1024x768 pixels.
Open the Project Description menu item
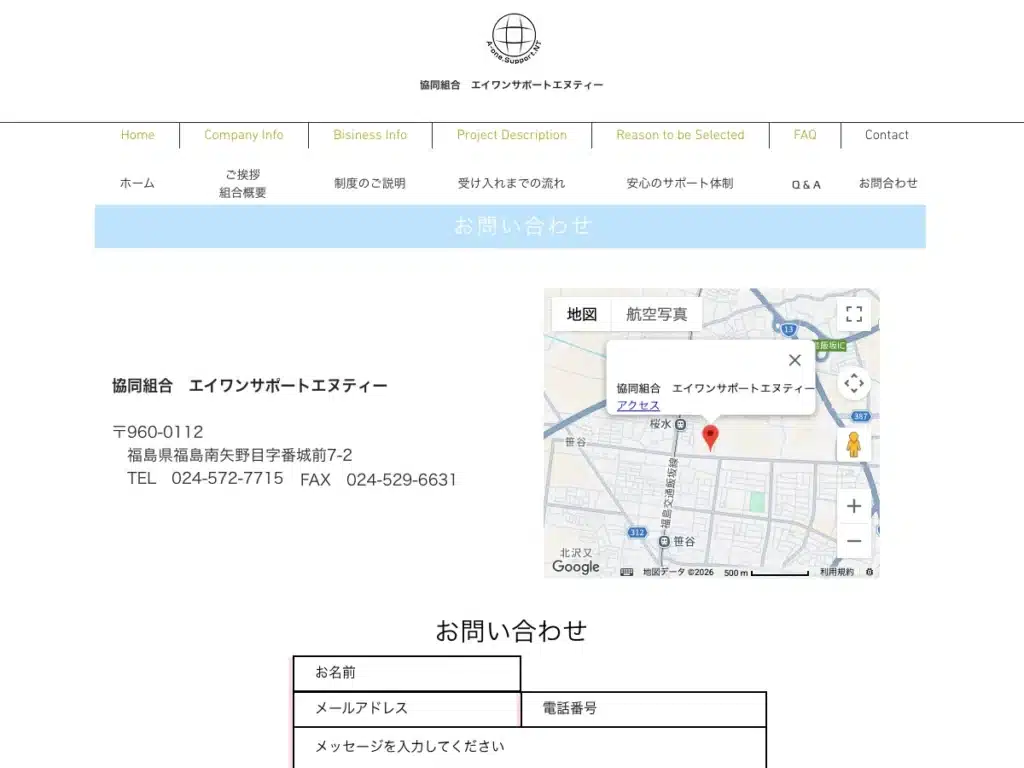tap(512, 135)
